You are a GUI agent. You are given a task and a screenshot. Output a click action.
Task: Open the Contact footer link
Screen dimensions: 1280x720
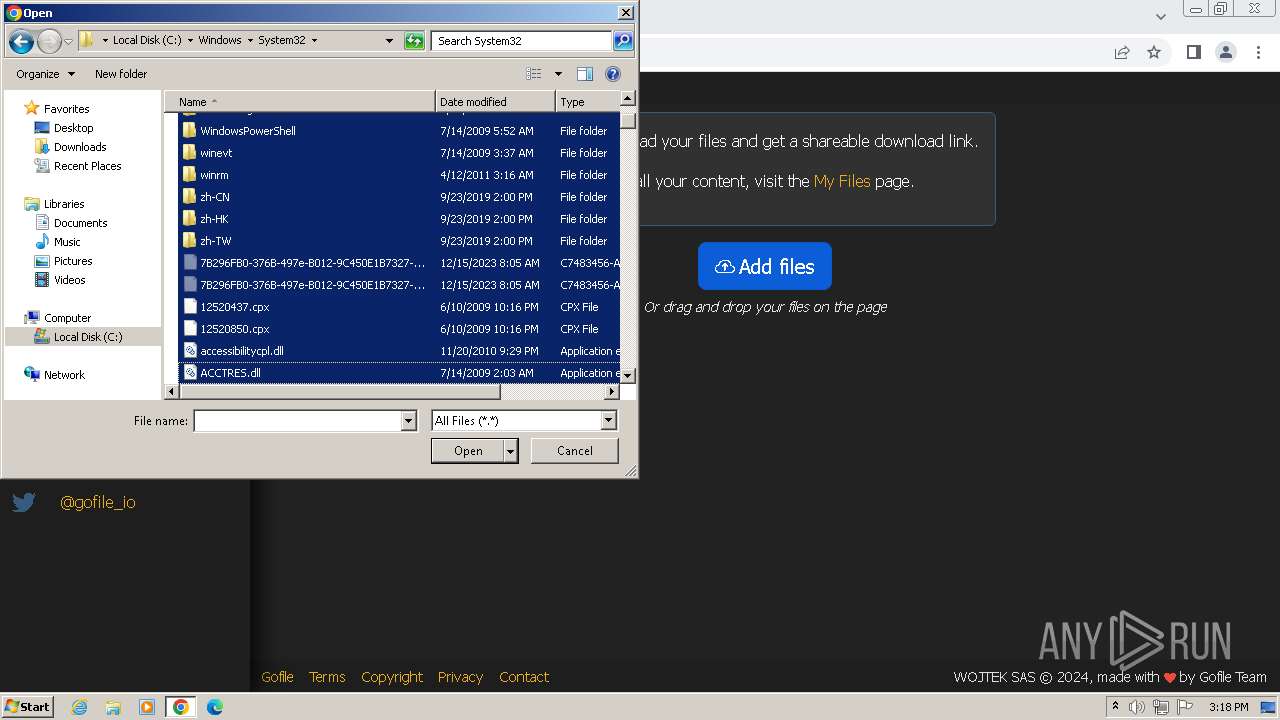pyautogui.click(x=524, y=677)
